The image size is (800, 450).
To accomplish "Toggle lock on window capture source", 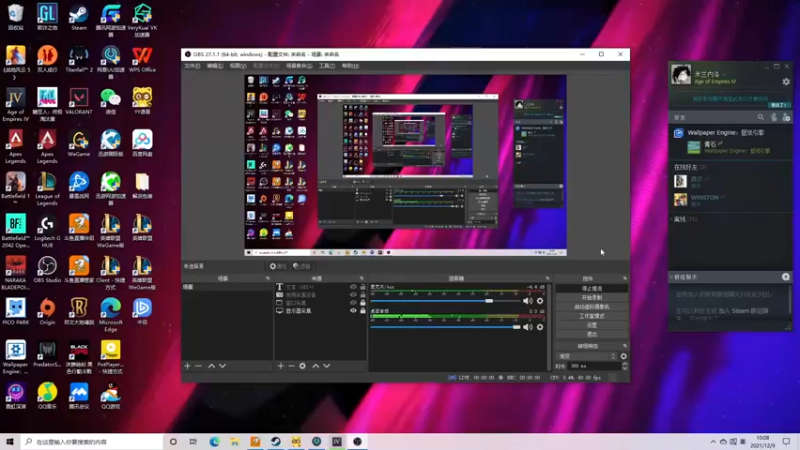I will tap(363, 303).
